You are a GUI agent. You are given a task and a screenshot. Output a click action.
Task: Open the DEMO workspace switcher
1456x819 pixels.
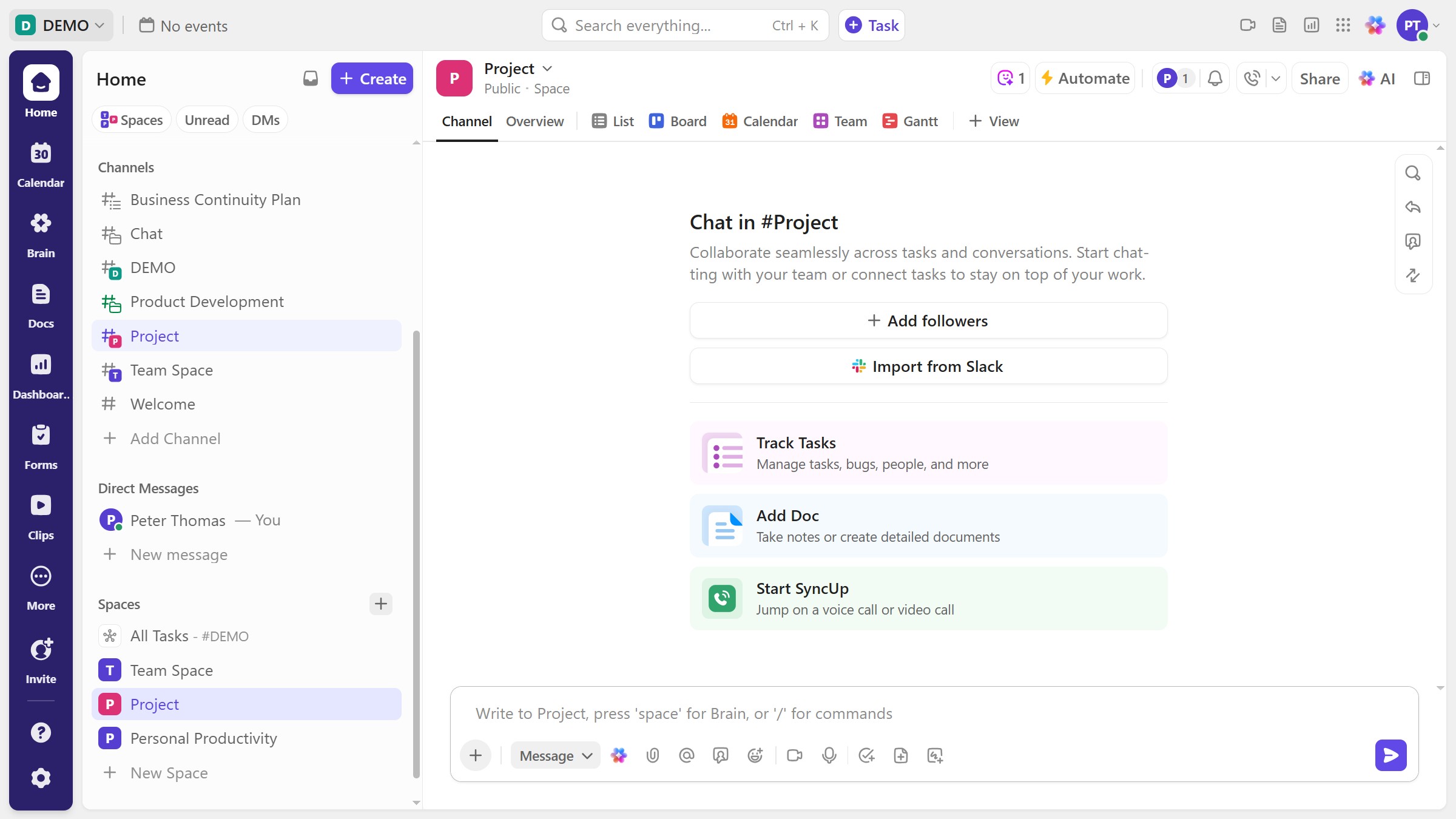(x=61, y=25)
